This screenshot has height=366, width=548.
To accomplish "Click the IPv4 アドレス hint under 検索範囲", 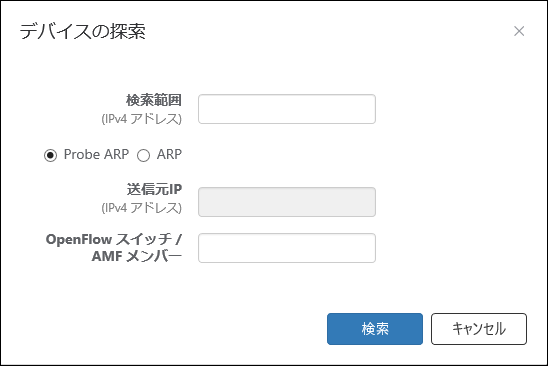I will [x=142, y=119].
